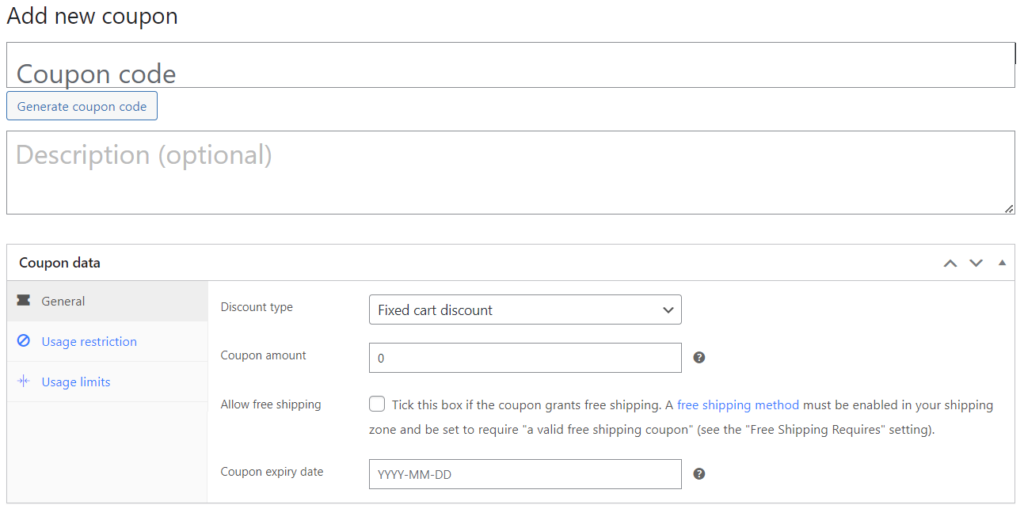
Task: Enable the Allow free shipping checkbox
Action: [377, 405]
